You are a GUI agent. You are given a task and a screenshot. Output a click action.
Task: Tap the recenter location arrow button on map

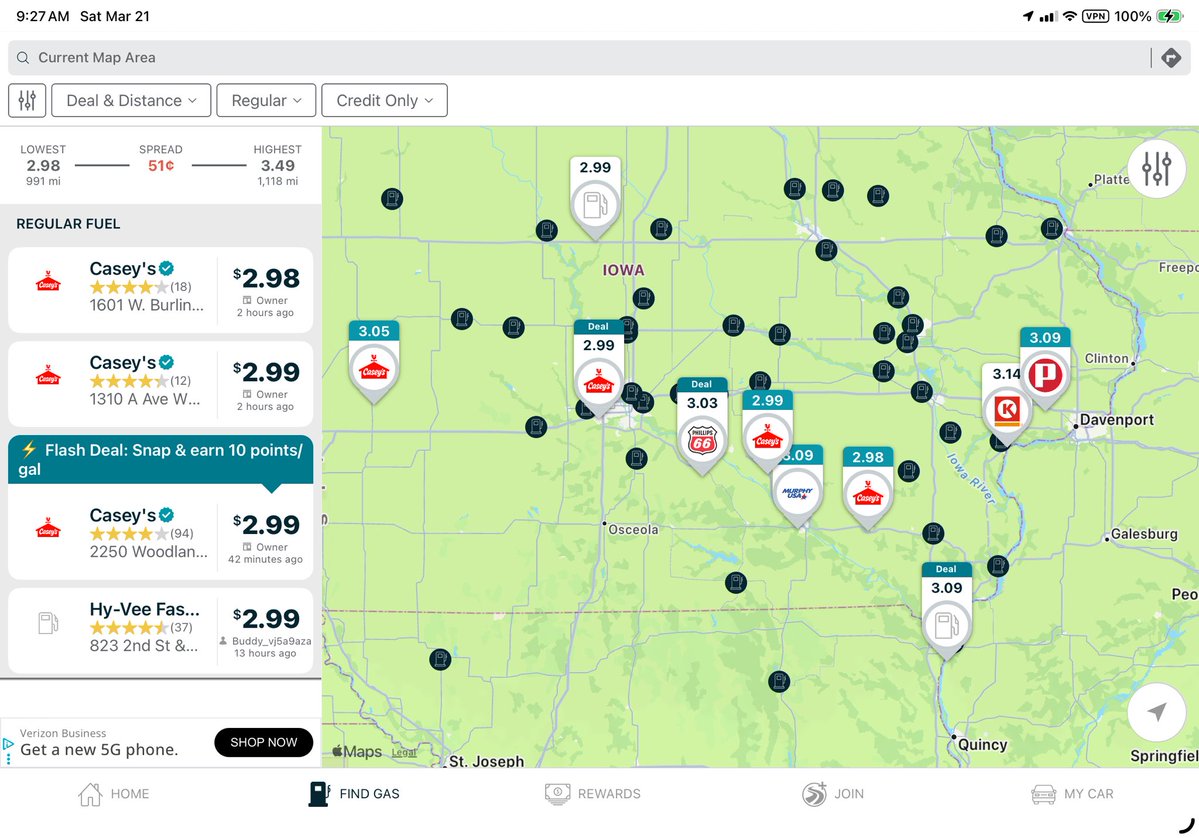click(x=1156, y=712)
